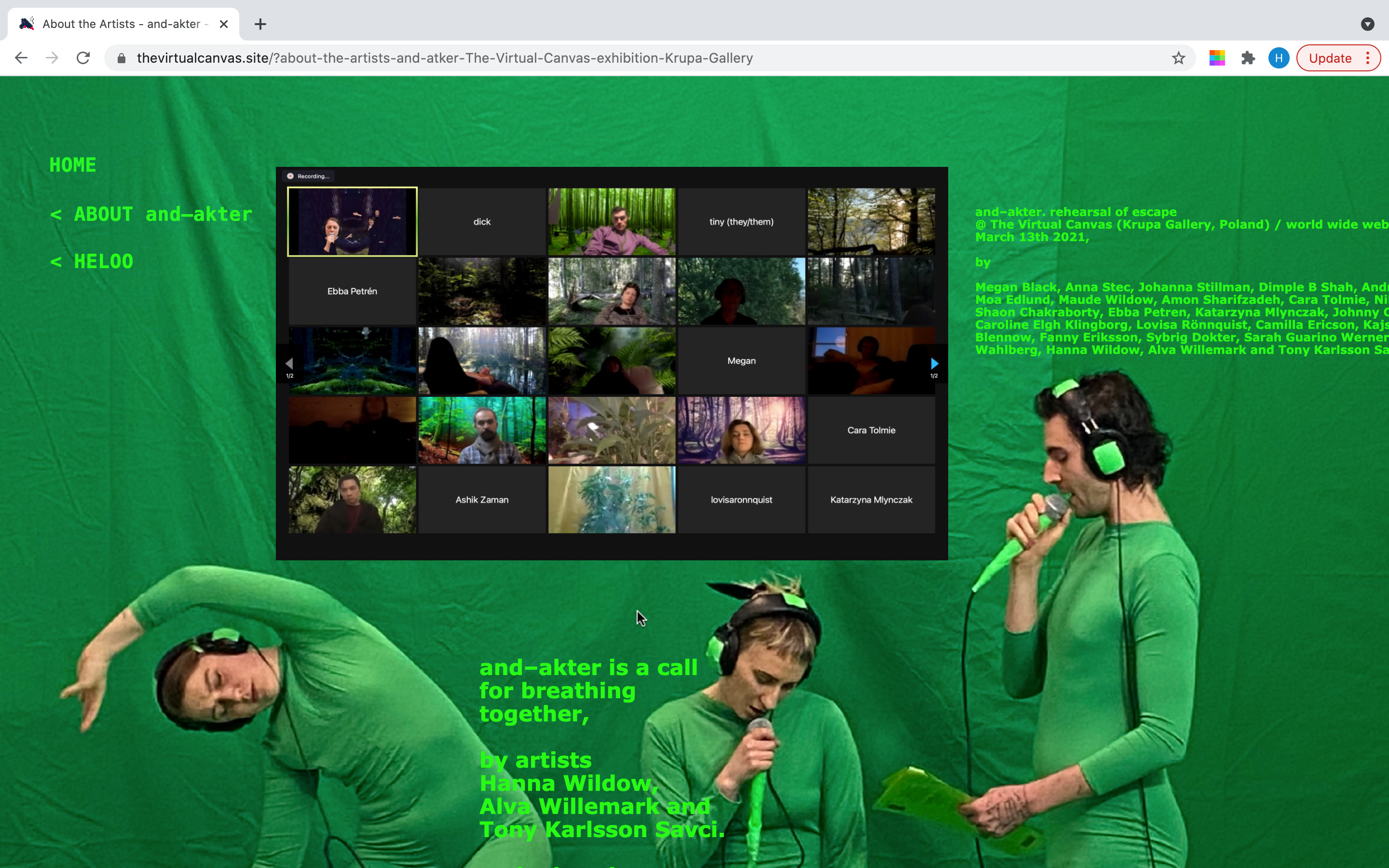Screen dimensions: 1389x868
Task: Open the colorful grid extension icon
Action: click(1217, 58)
